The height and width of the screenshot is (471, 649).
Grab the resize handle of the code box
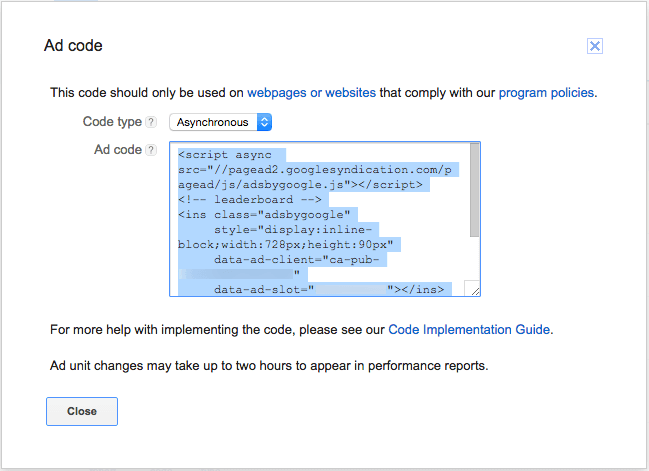click(474, 291)
